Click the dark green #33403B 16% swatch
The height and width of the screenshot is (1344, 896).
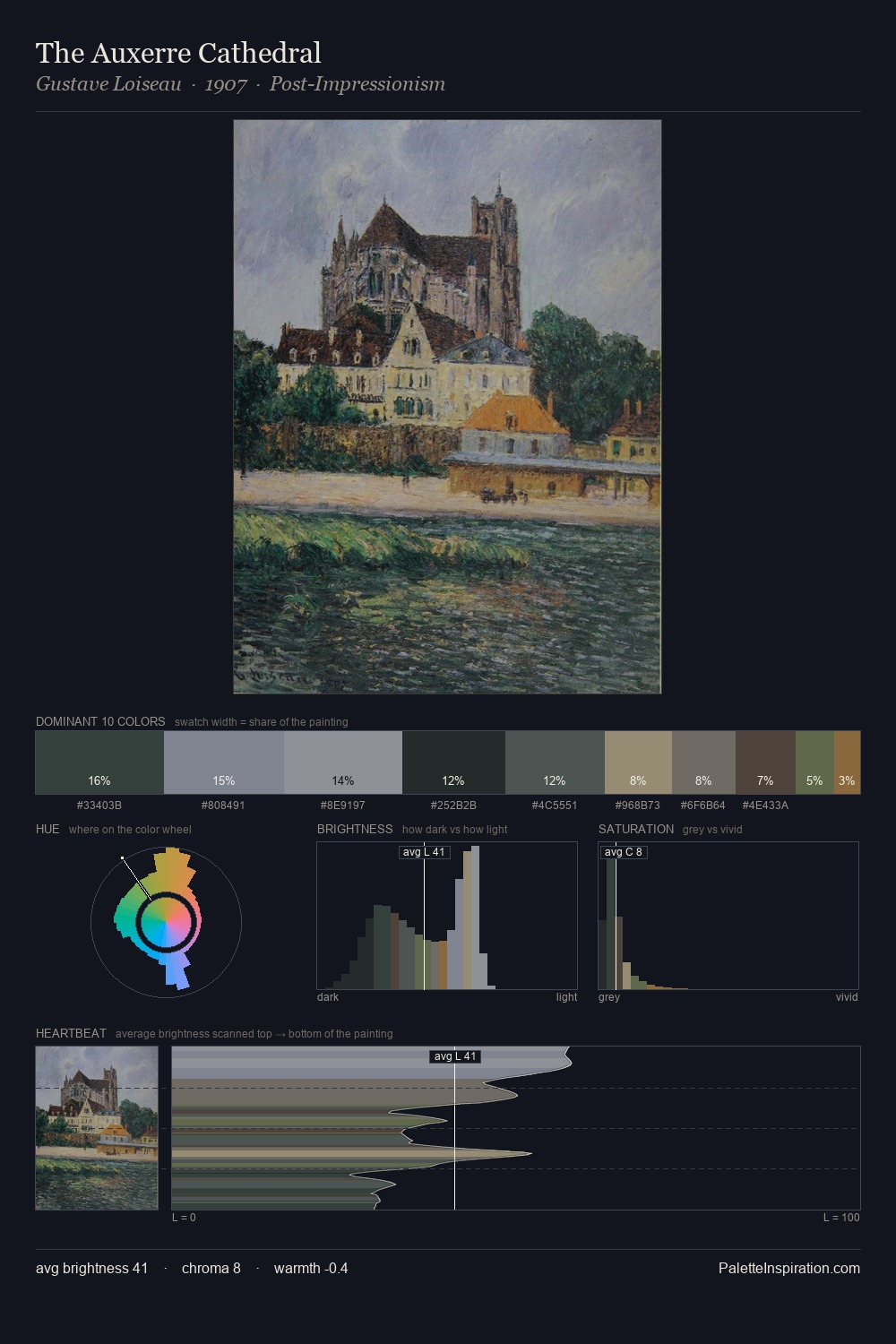point(99,762)
